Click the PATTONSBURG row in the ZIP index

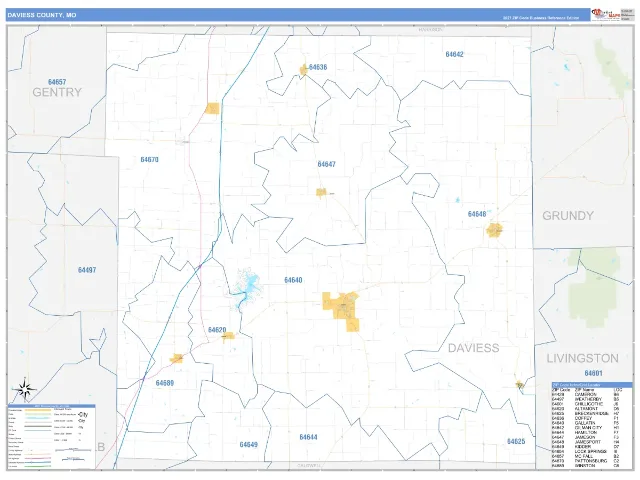tap(586, 461)
